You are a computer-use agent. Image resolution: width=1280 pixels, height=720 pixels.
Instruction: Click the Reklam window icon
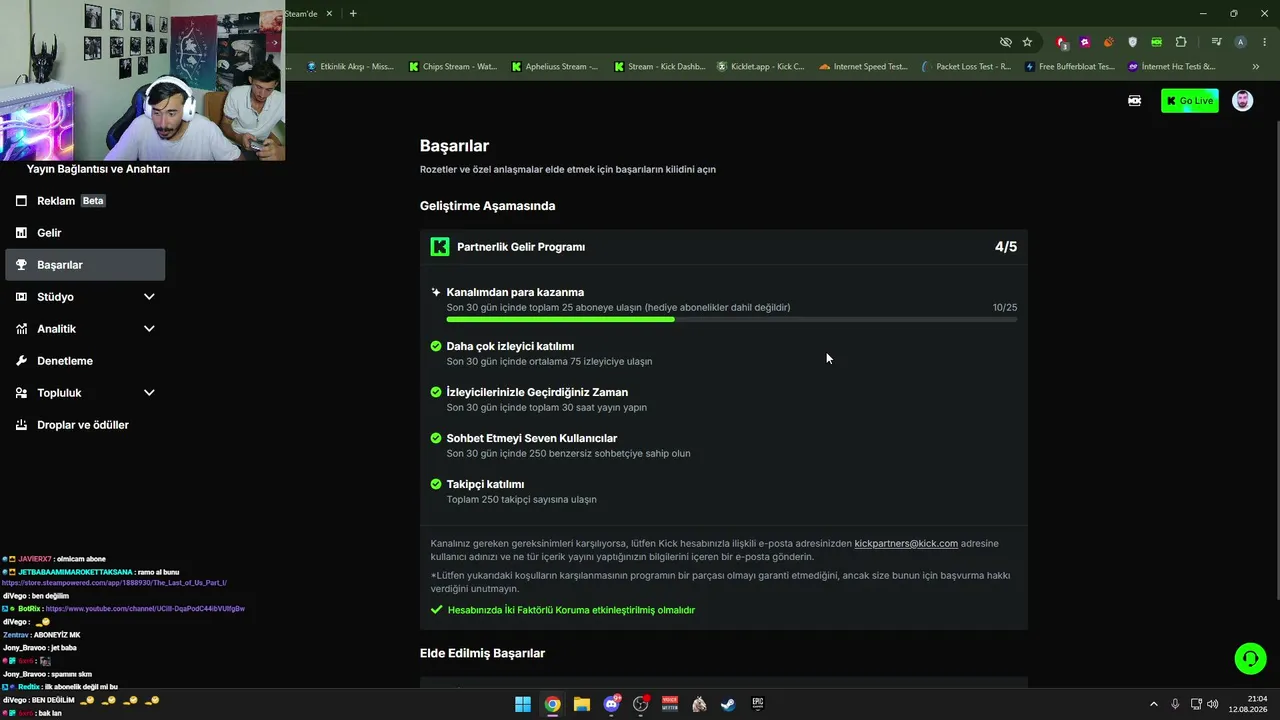coord(21,201)
